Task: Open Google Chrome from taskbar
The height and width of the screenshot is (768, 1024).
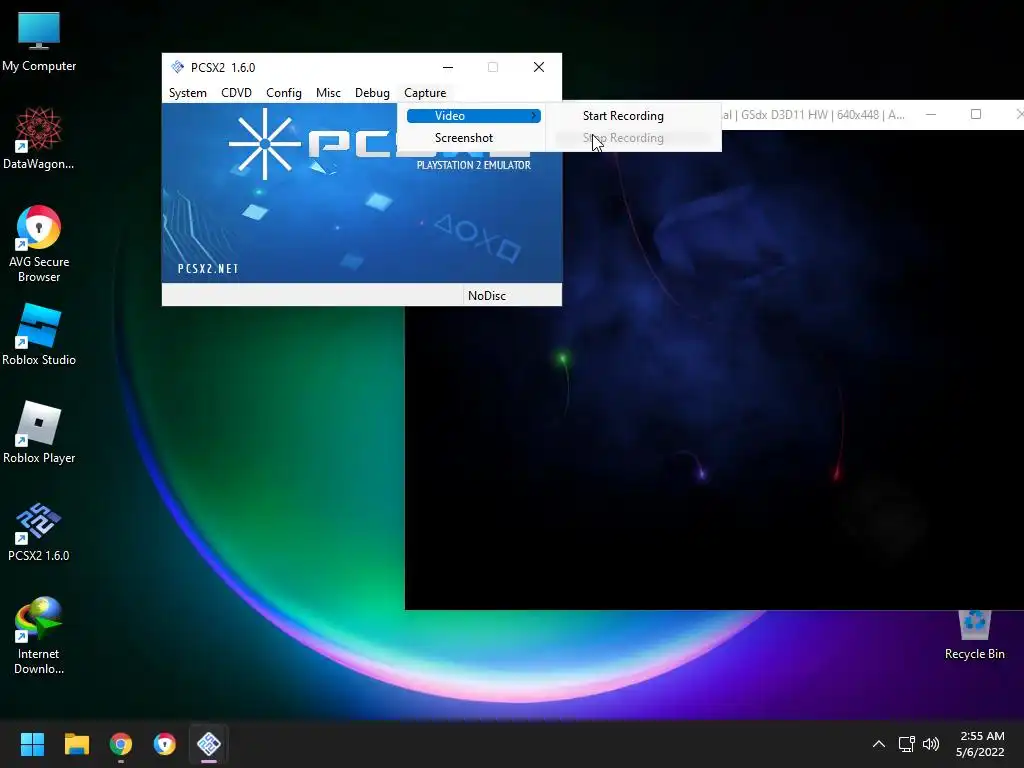Action: point(121,744)
